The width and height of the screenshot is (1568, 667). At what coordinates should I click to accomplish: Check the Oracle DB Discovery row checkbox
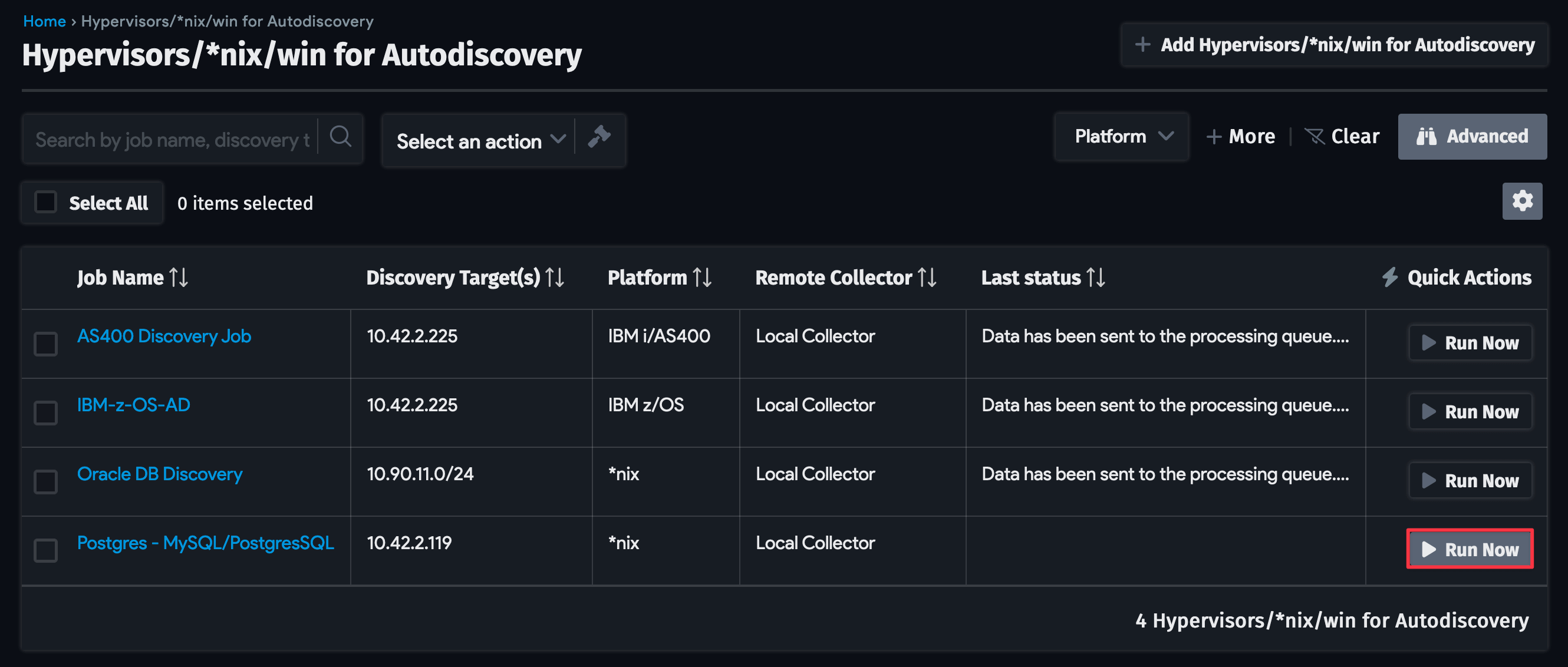click(45, 481)
